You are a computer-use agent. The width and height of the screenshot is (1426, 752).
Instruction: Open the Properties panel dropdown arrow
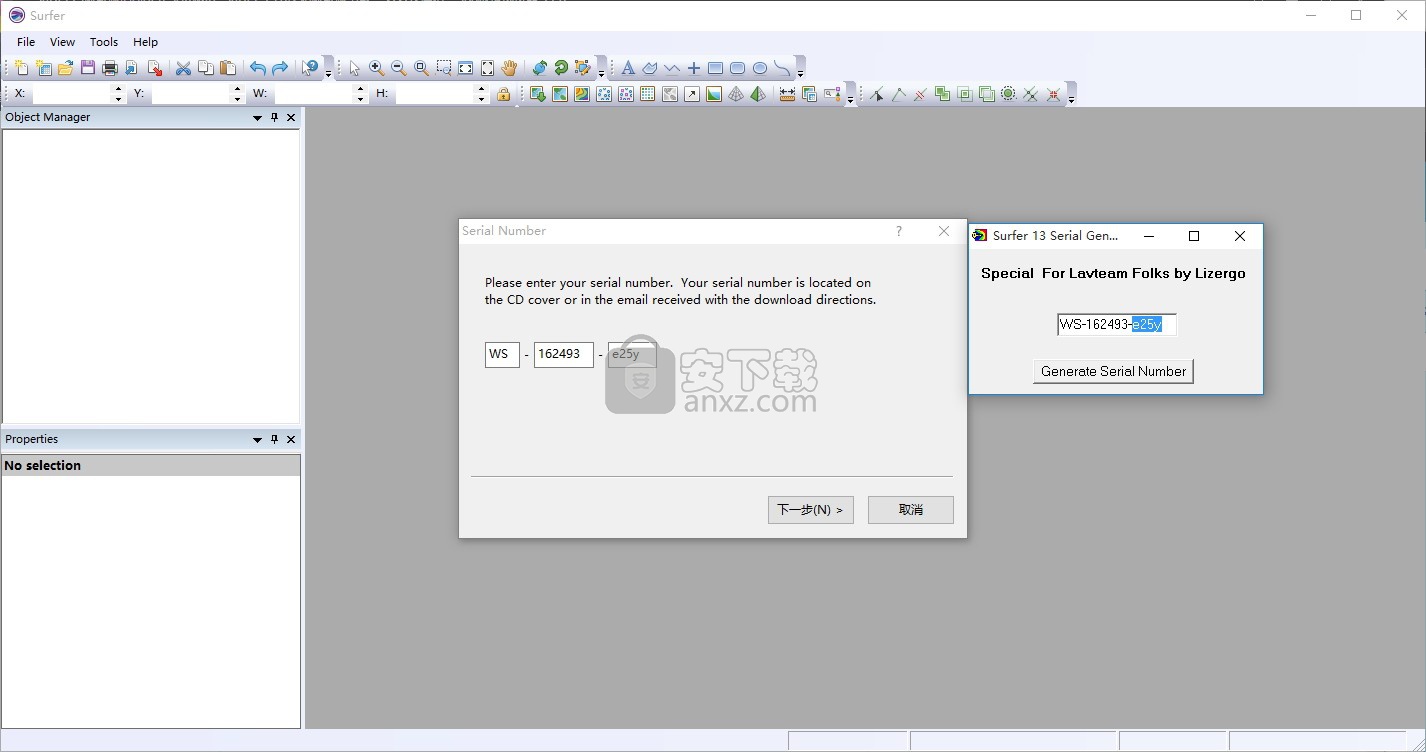[x=257, y=440]
